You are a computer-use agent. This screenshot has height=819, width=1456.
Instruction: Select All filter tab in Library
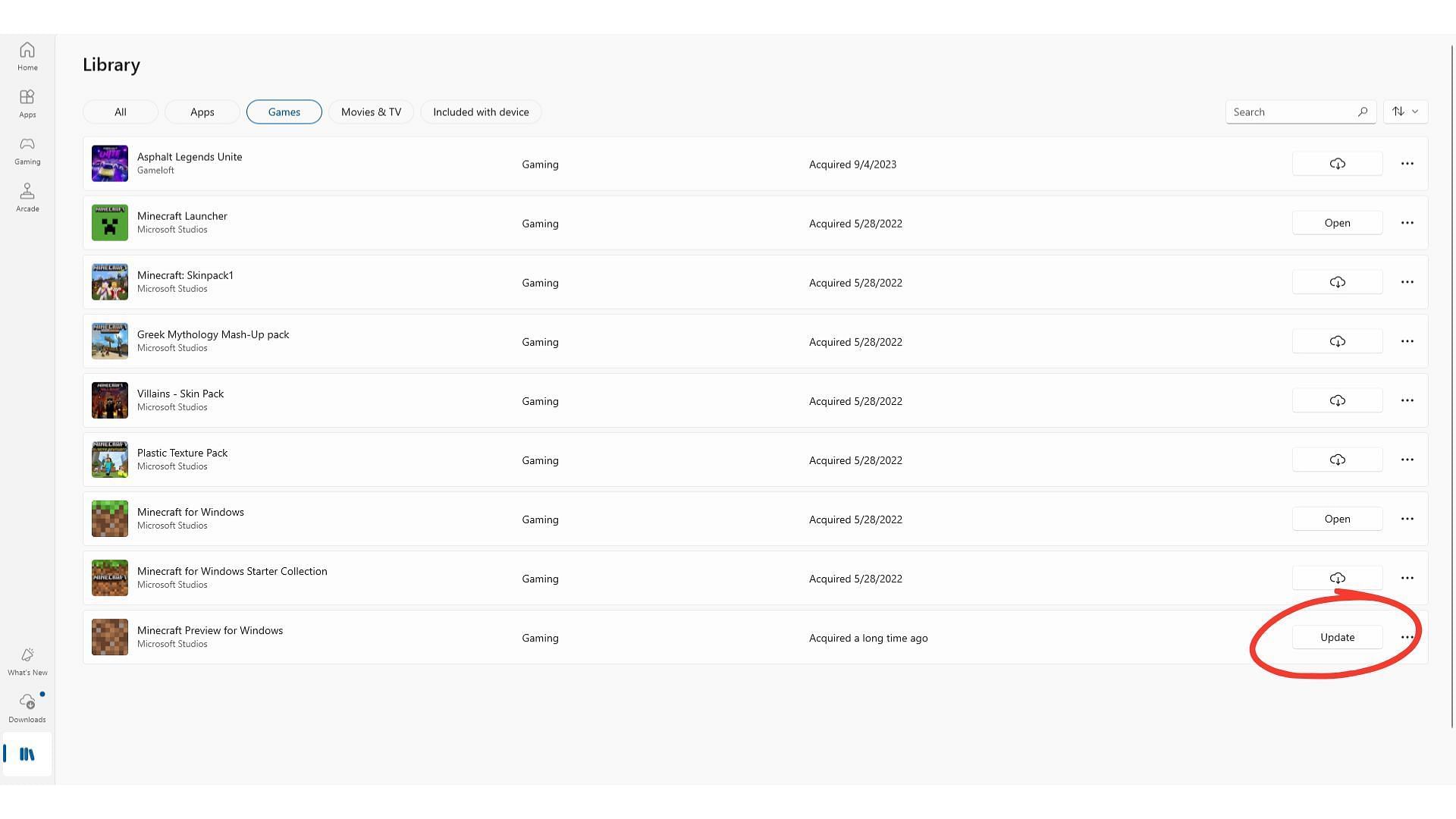point(120,111)
